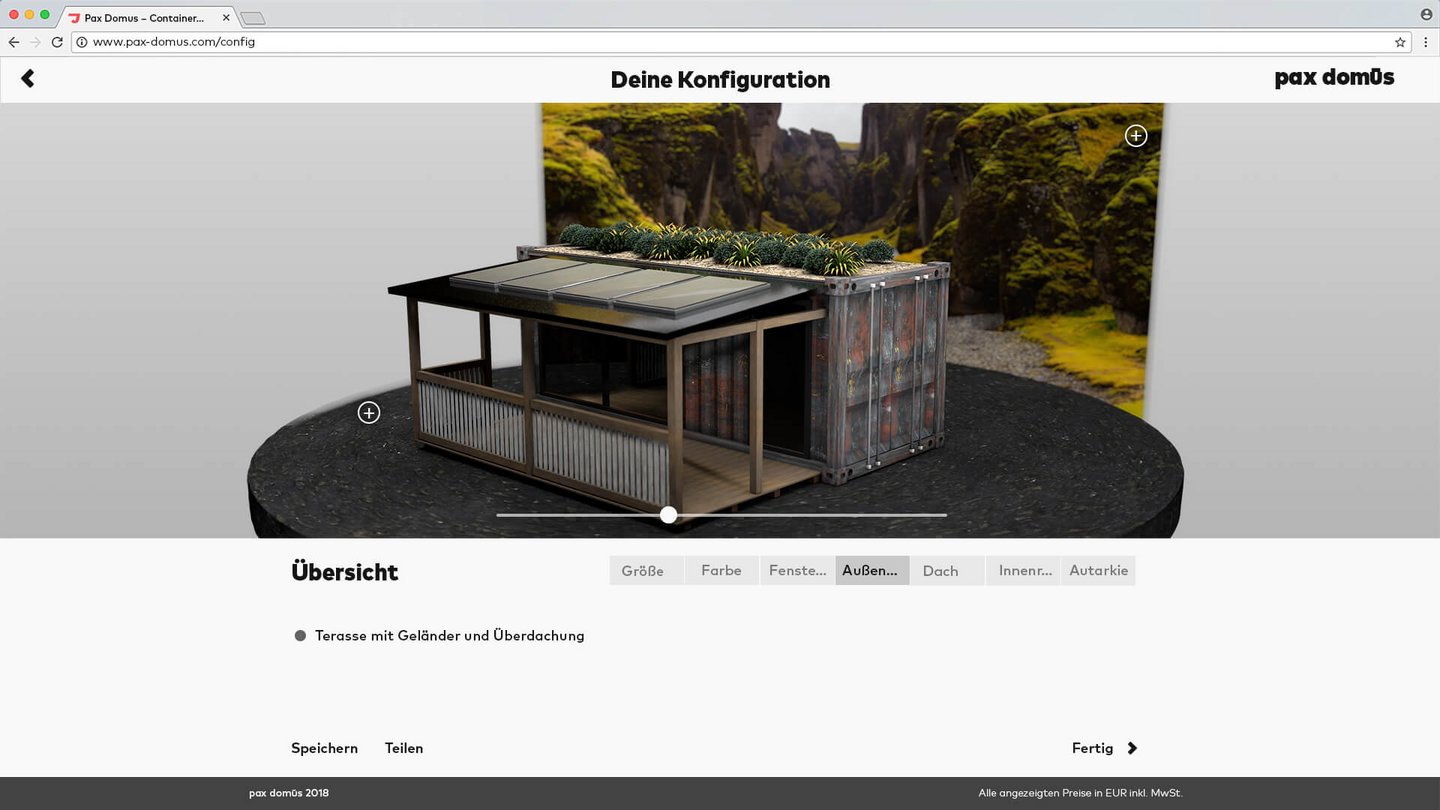Click the pax domus logo

(x=1334, y=78)
